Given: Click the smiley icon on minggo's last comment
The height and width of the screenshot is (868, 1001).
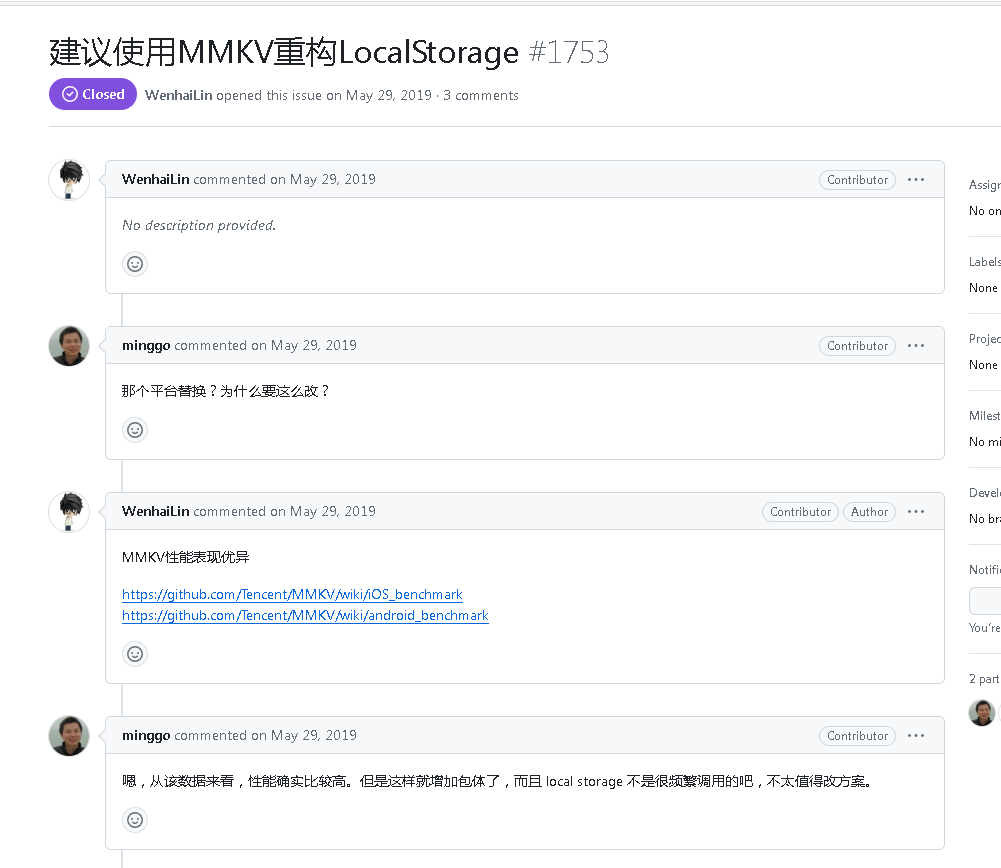Looking at the screenshot, I should pos(135,819).
